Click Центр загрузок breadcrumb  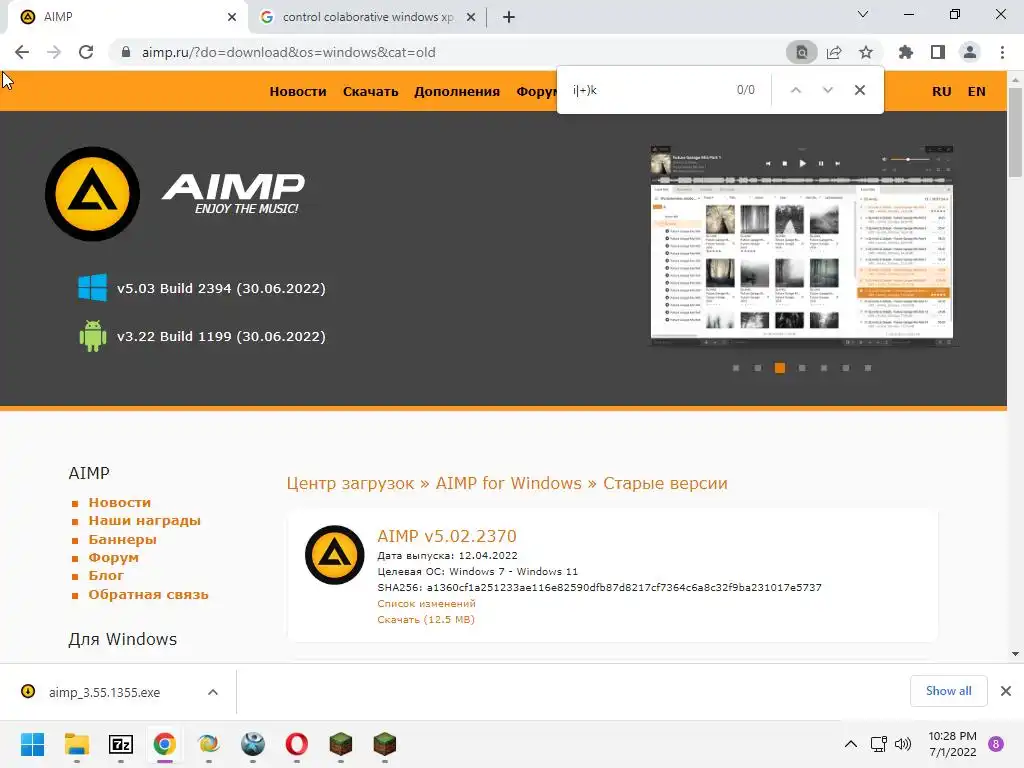click(x=350, y=483)
